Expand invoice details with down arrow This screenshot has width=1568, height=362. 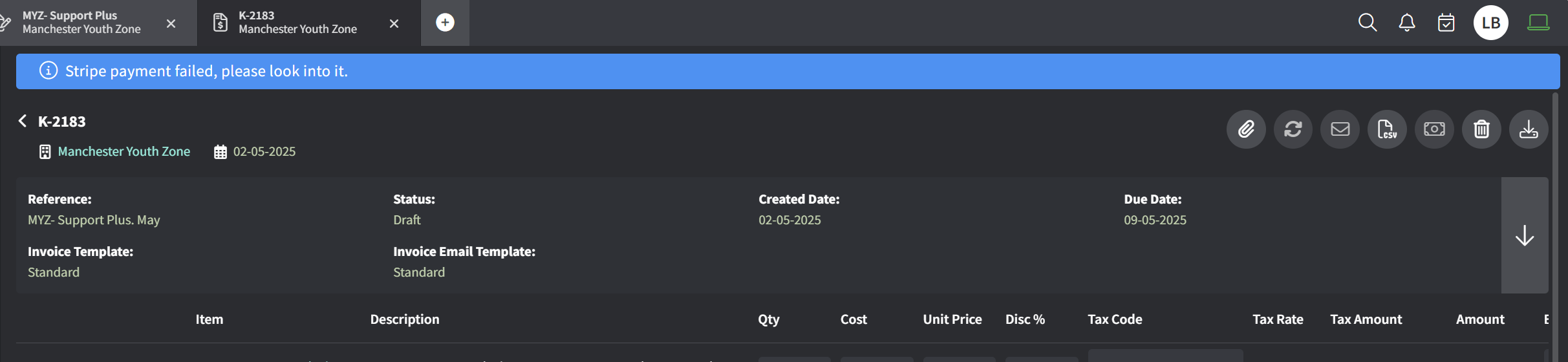[x=1525, y=235]
